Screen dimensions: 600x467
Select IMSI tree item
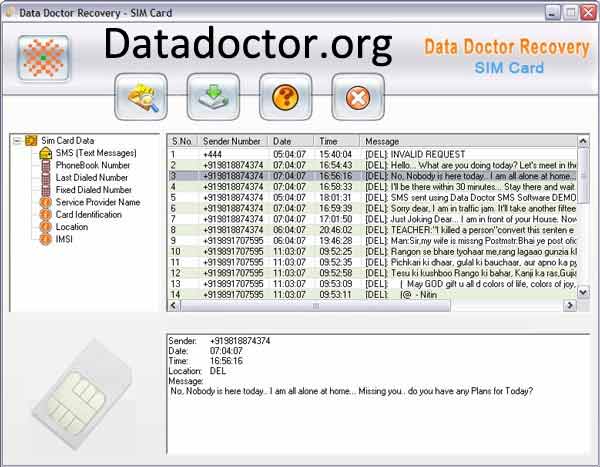coord(64,239)
